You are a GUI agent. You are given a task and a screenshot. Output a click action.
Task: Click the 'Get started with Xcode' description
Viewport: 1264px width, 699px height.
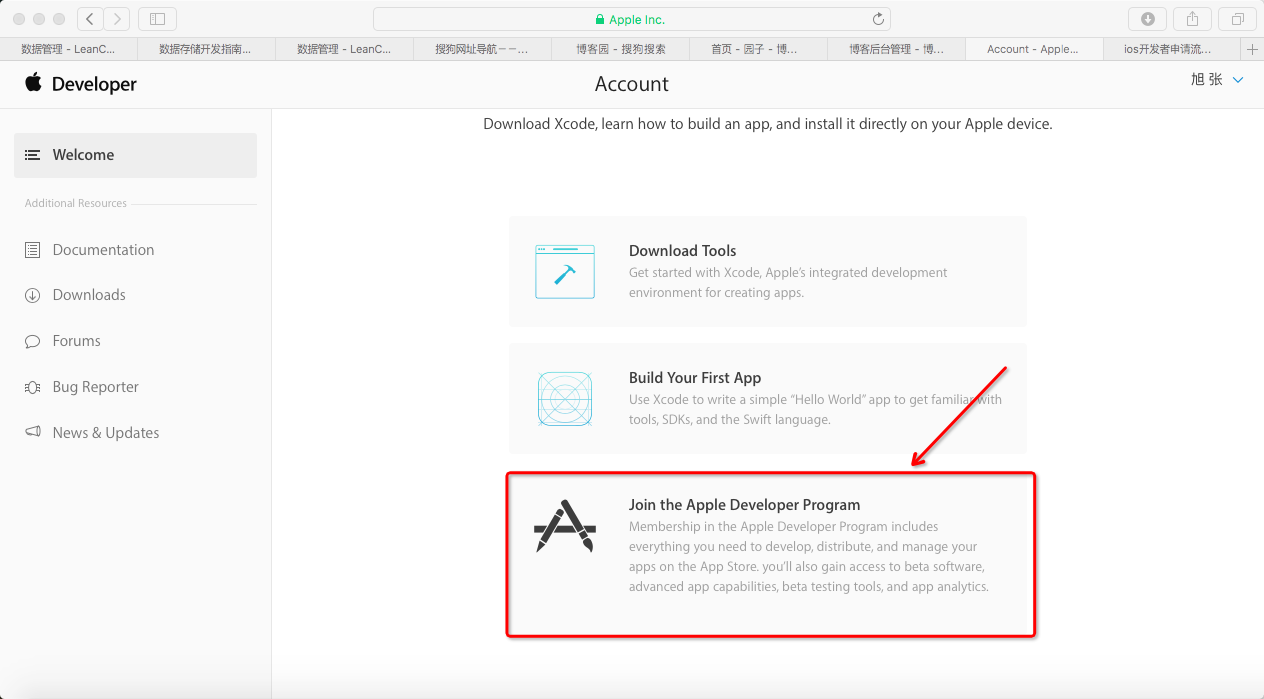point(788,282)
